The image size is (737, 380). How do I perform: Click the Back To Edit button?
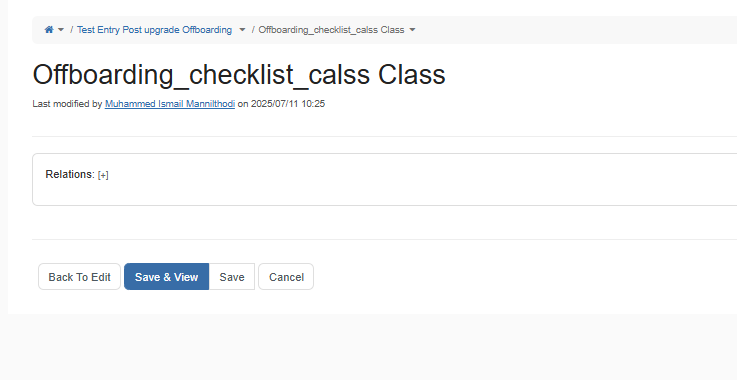[x=79, y=277]
